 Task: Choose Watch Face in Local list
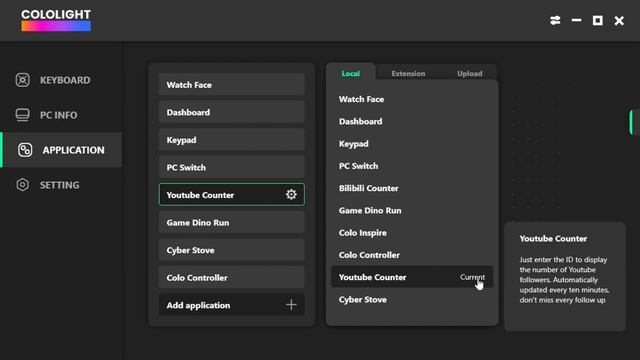click(412, 99)
